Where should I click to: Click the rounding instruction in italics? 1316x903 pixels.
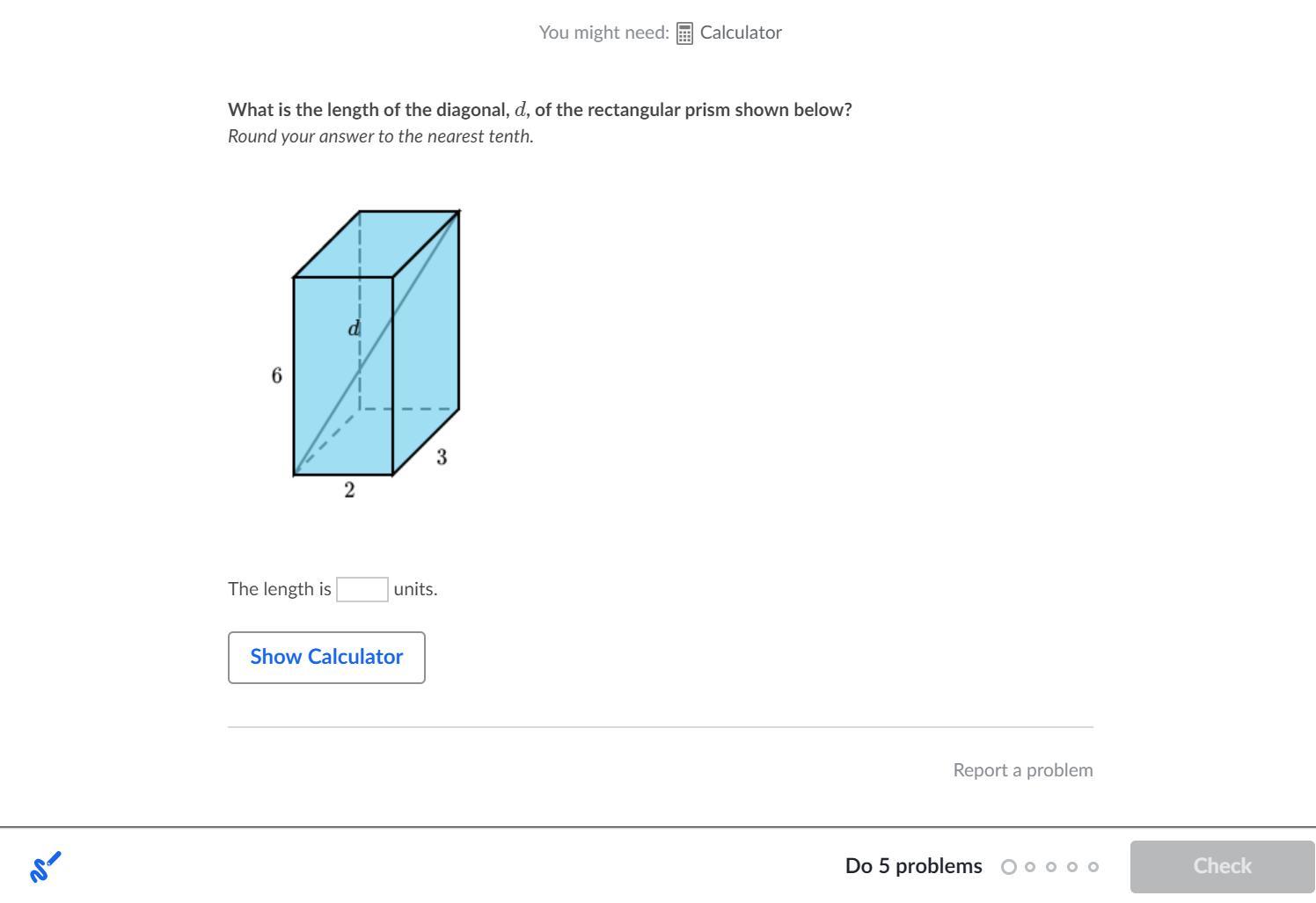(381, 136)
